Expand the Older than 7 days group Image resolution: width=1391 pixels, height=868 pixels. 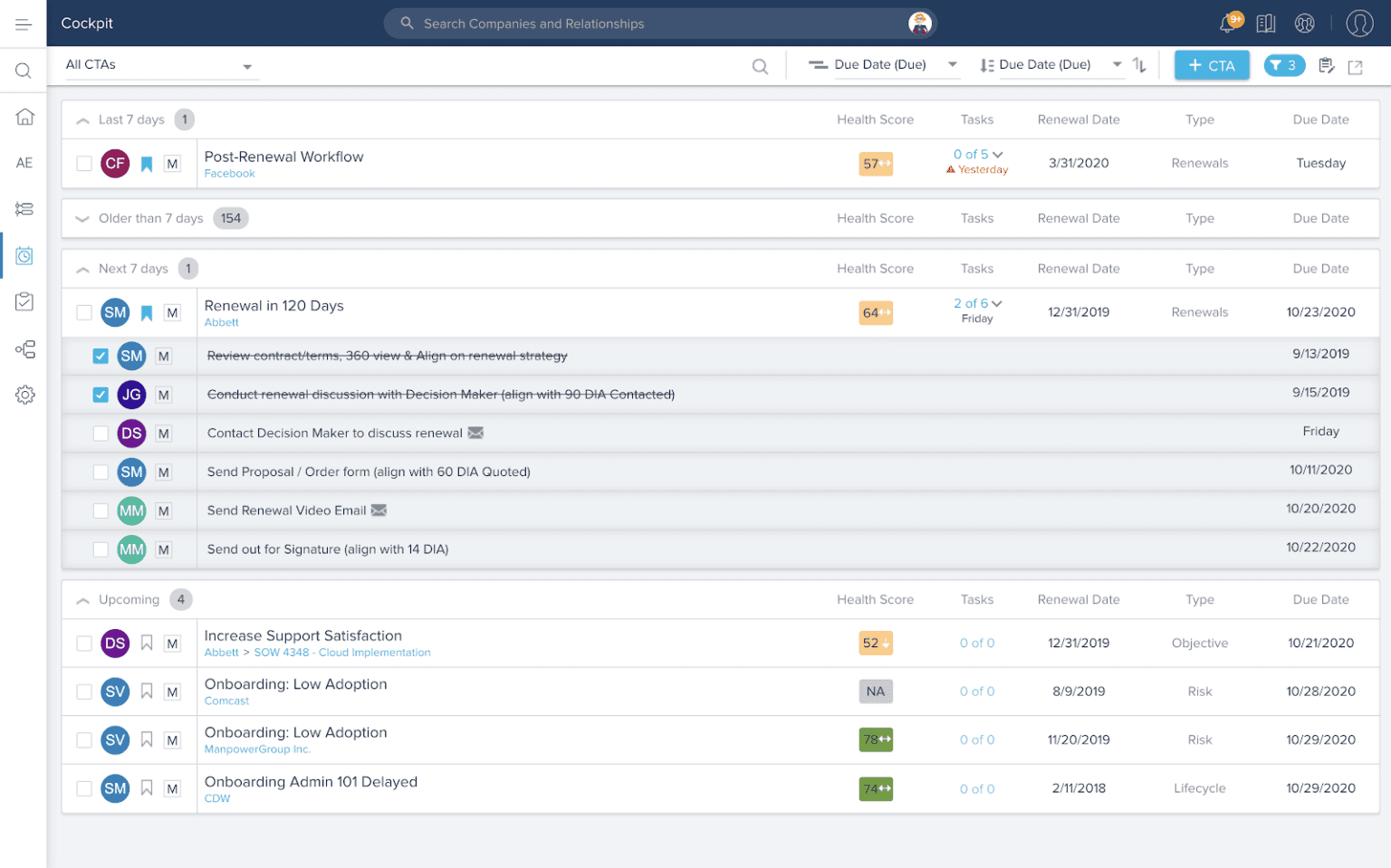(x=82, y=219)
